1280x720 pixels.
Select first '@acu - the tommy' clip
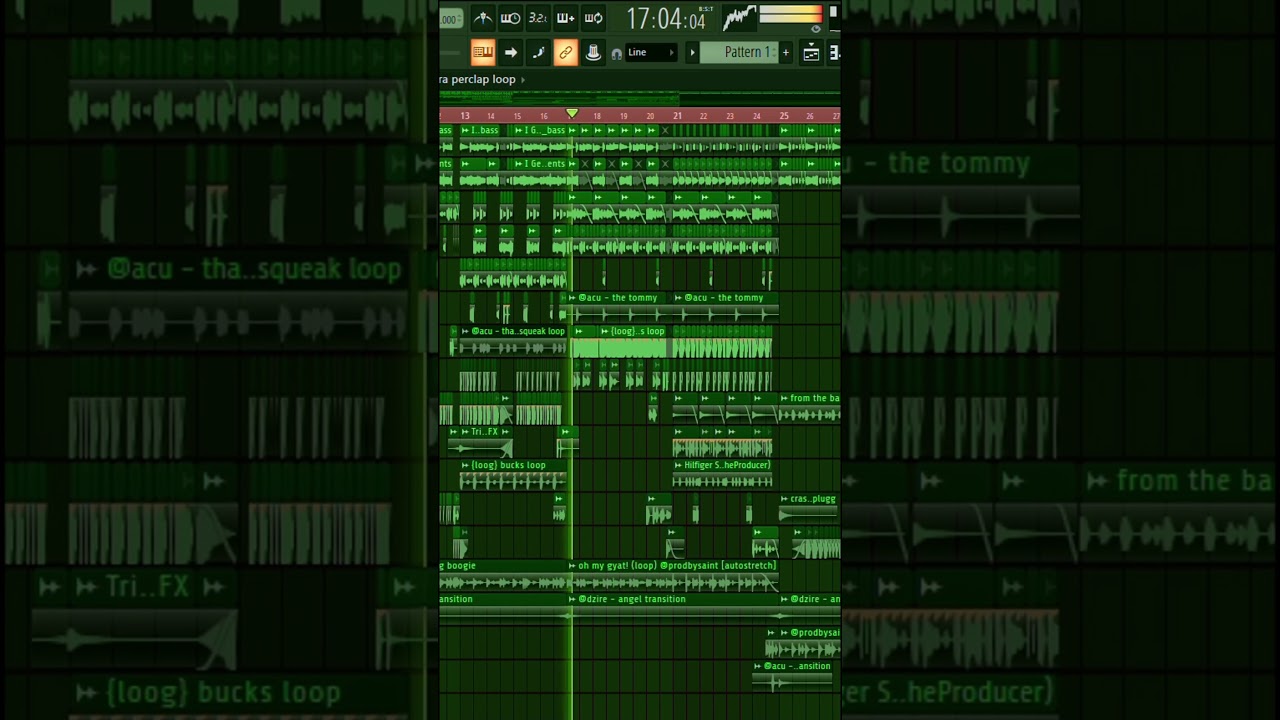coord(620,309)
